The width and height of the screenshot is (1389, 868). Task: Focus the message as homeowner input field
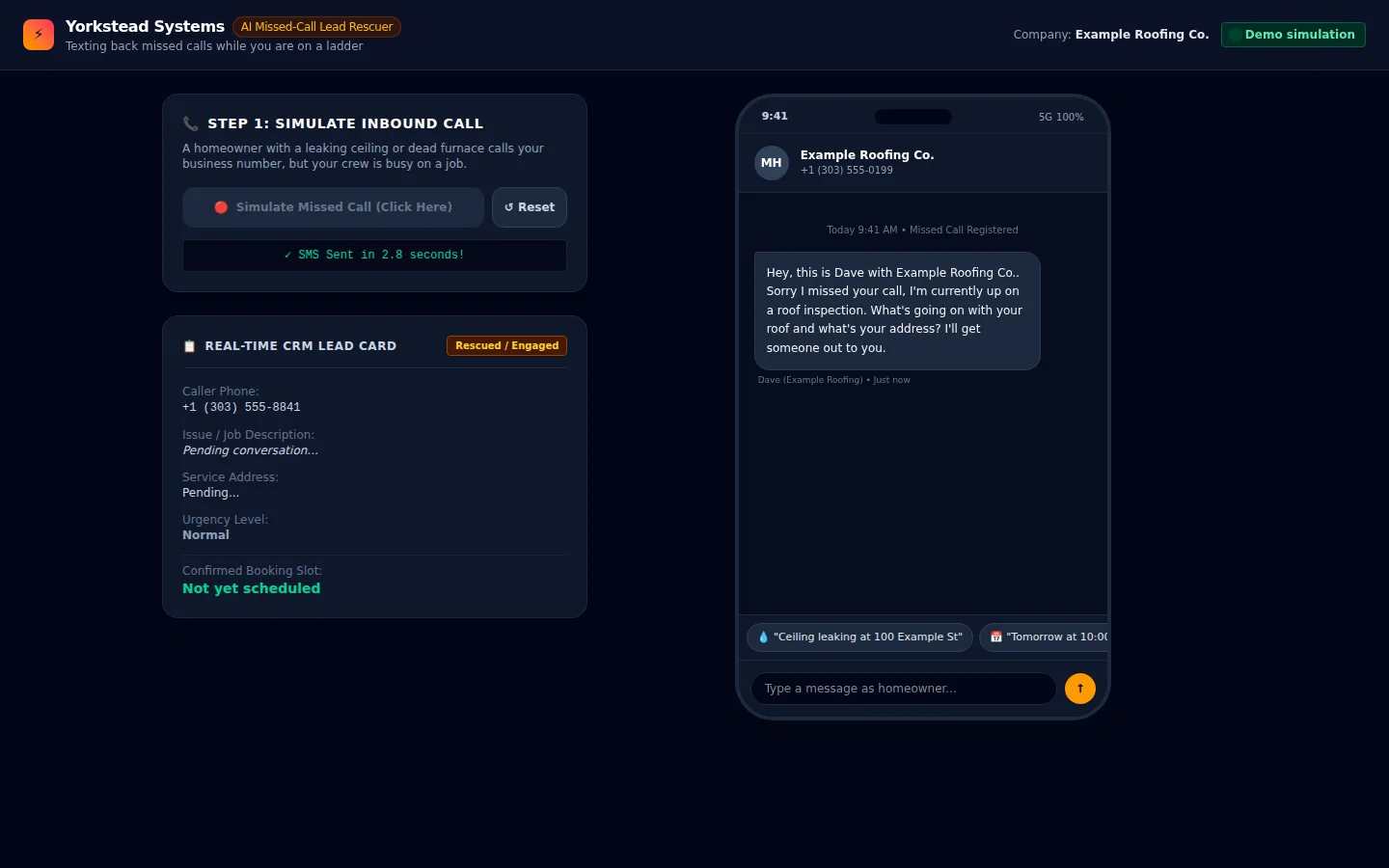(904, 689)
